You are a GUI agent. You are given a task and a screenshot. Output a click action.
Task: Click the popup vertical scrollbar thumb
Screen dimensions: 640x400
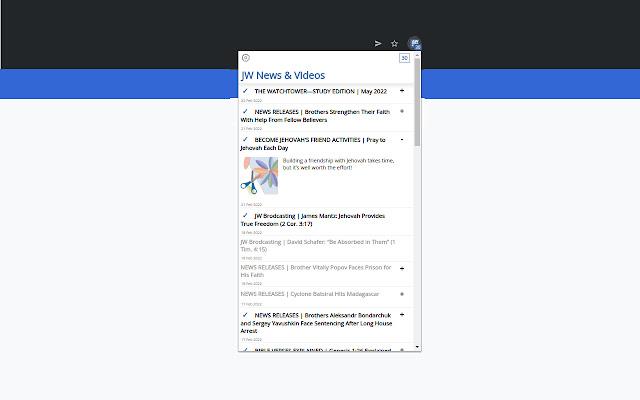[x=417, y=102]
